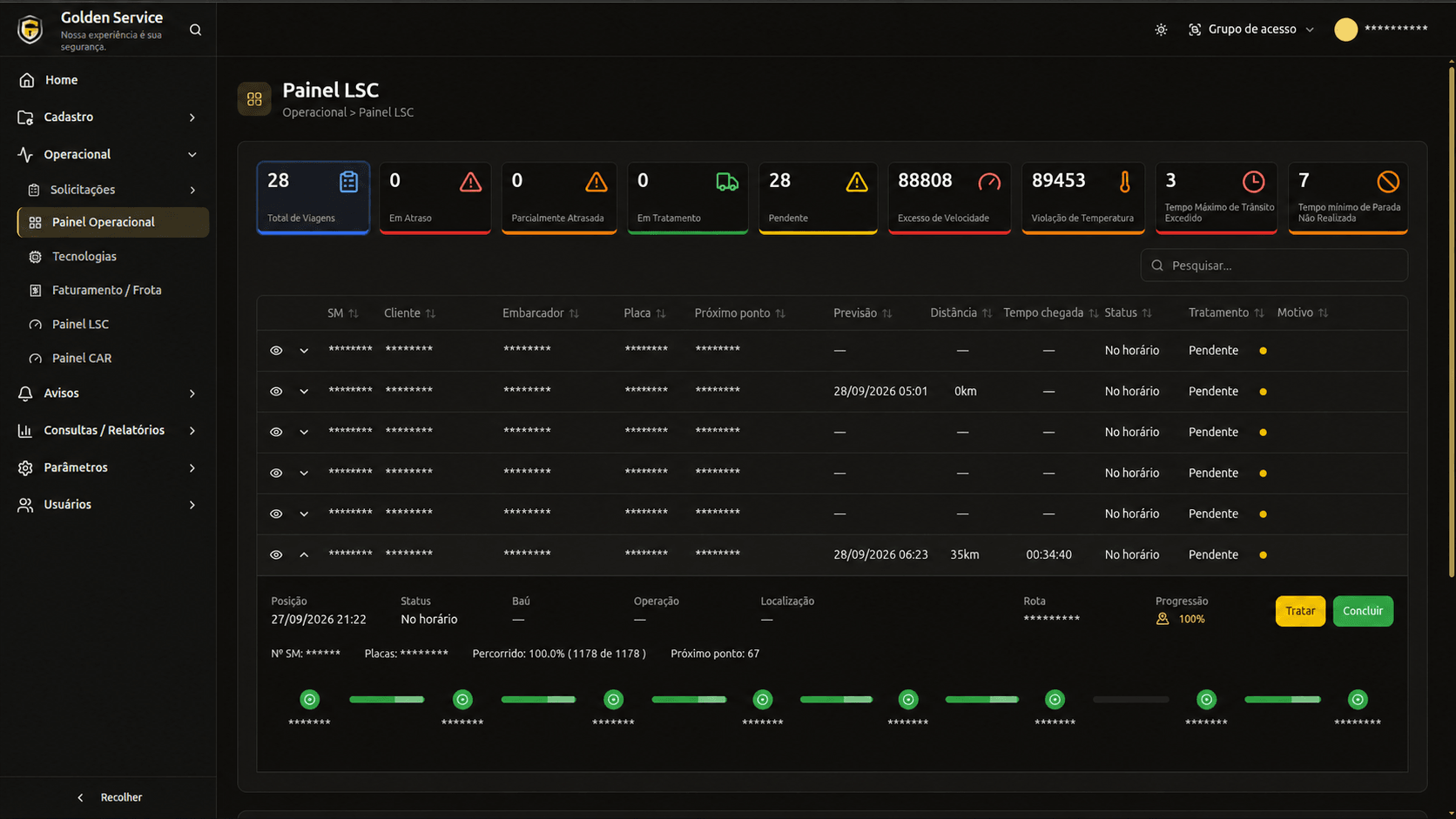
Task: Toggle the light theme sun icon
Action: [1161, 30]
